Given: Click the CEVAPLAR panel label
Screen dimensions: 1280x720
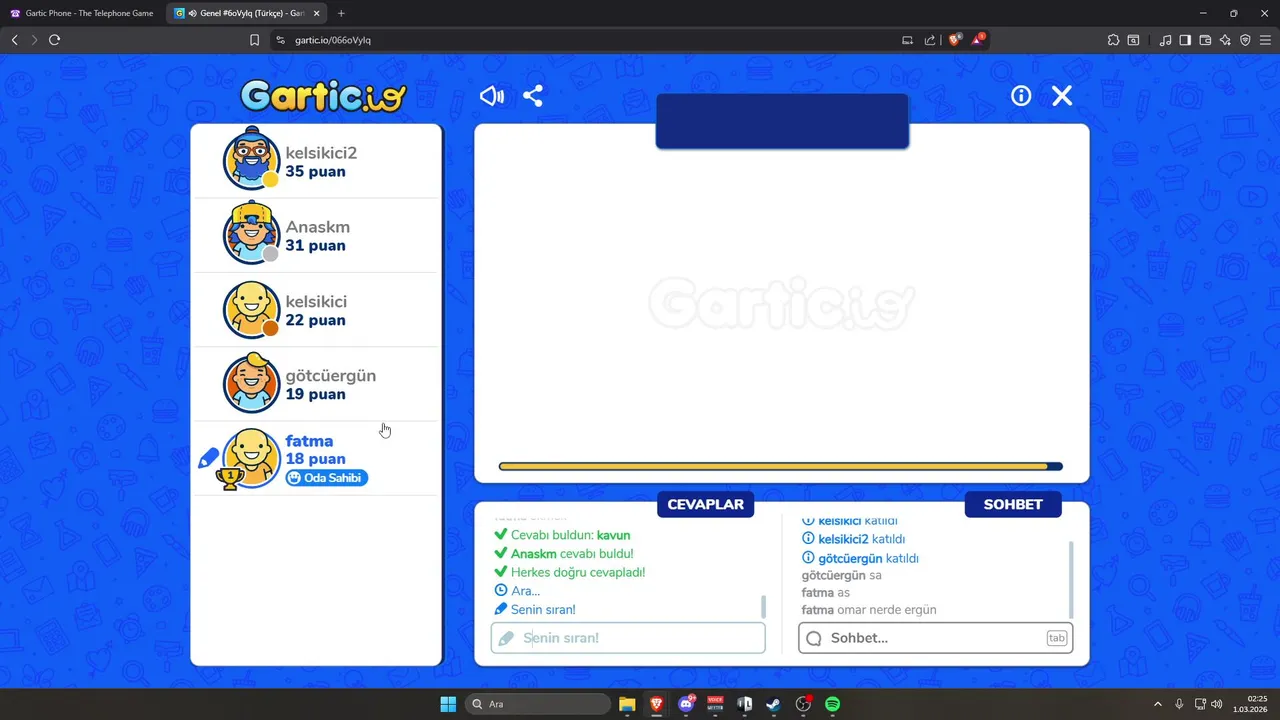Looking at the screenshot, I should tap(705, 504).
